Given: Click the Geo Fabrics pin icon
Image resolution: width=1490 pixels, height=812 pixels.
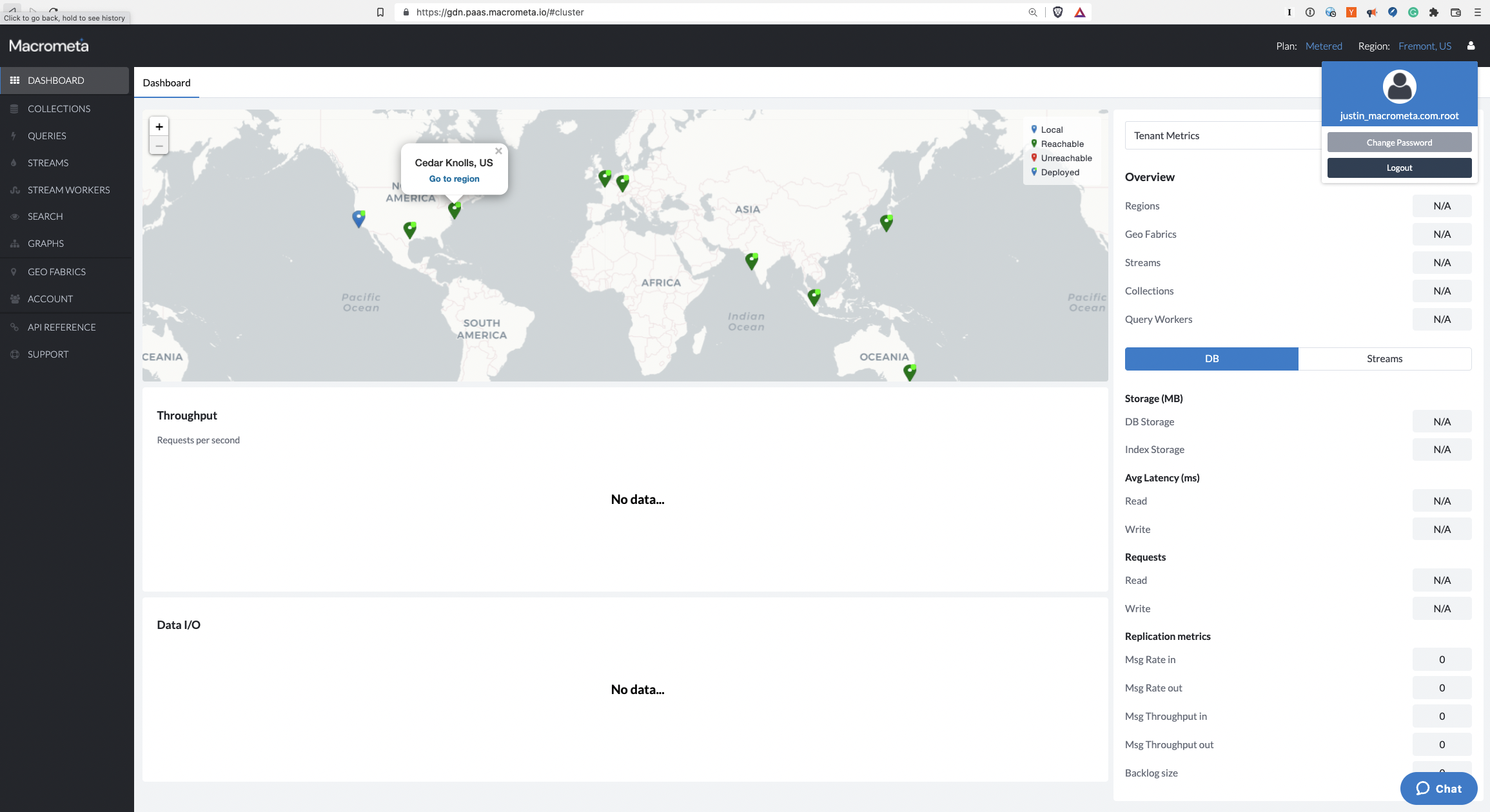Looking at the screenshot, I should (14, 272).
